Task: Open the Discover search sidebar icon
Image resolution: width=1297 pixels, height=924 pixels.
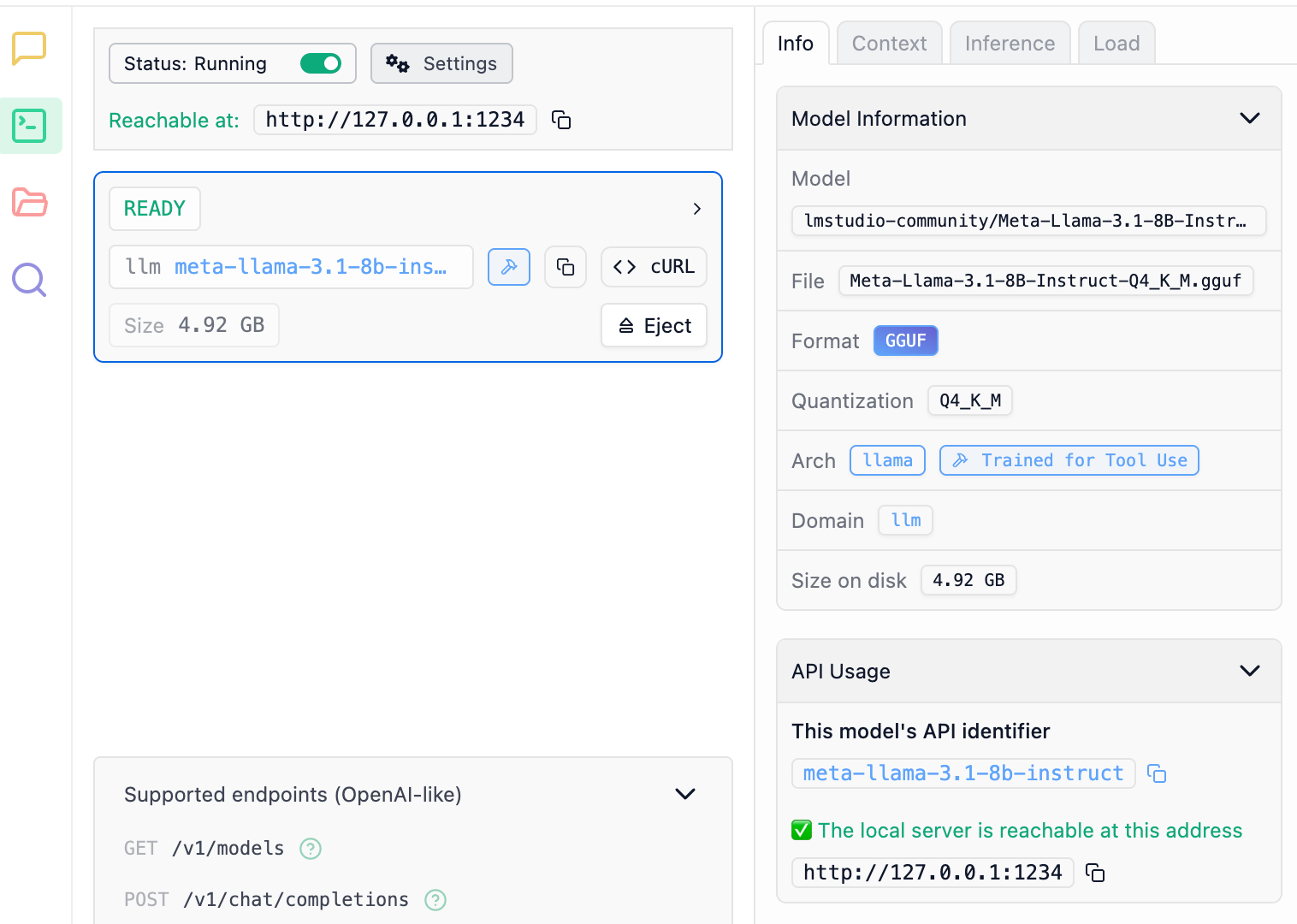Action: [x=29, y=280]
